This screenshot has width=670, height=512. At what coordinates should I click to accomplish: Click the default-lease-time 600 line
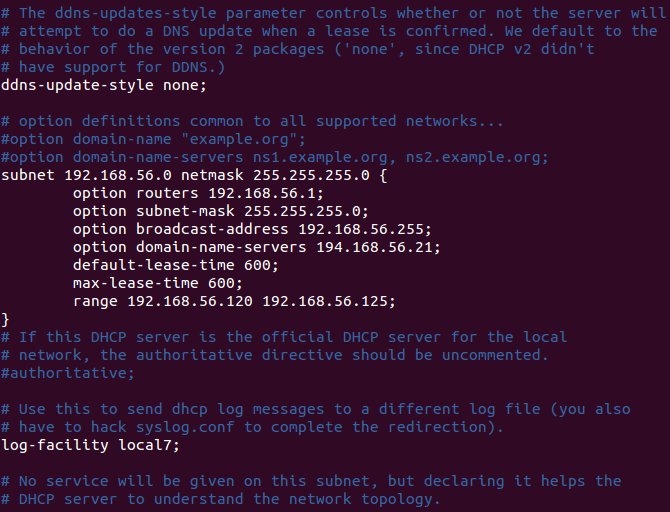pyautogui.click(x=176, y=265)
